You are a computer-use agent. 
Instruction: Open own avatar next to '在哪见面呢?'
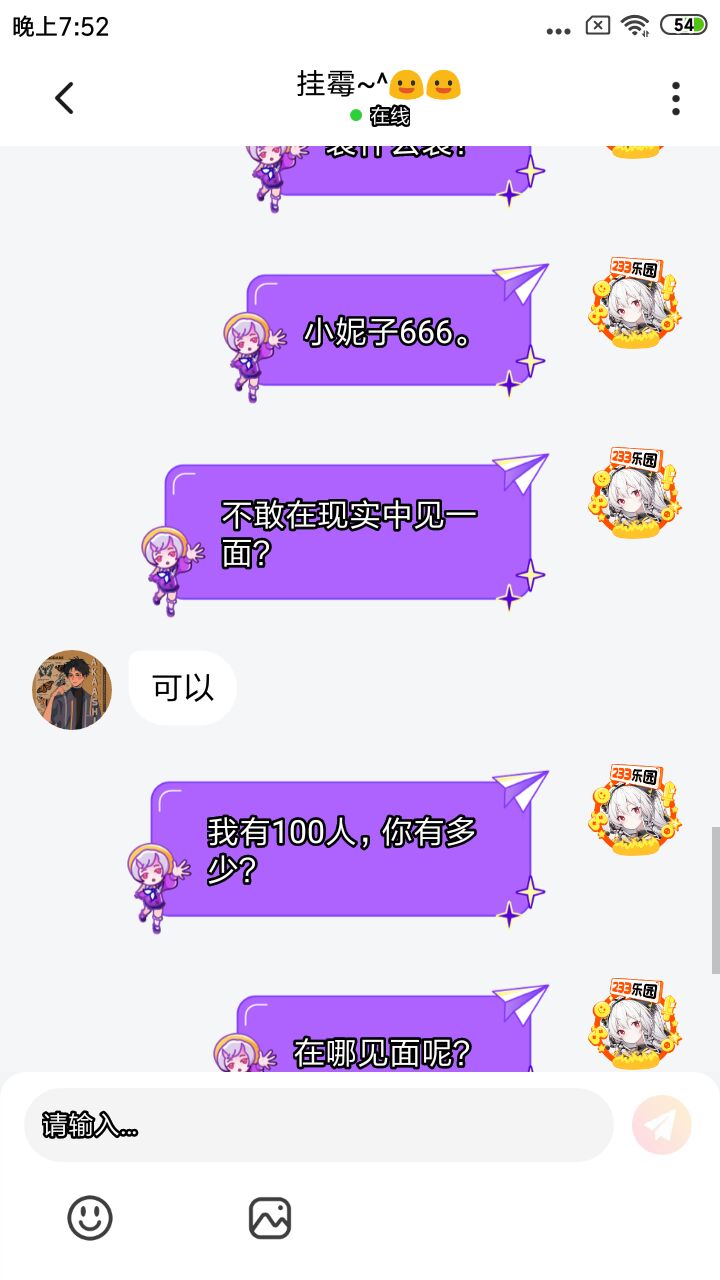point(636,1024)
